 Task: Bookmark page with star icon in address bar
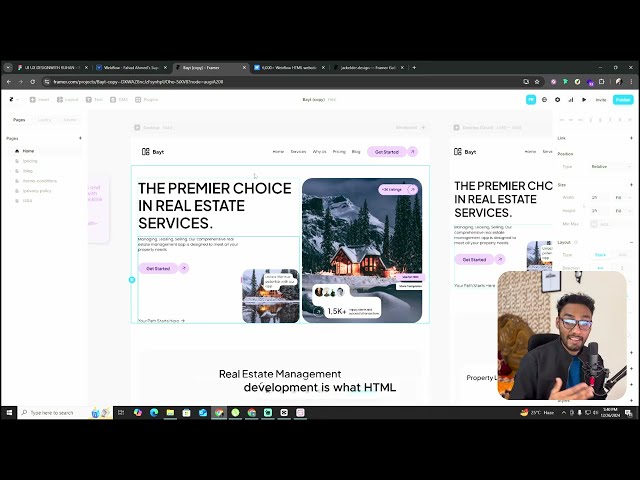point(537,82)
